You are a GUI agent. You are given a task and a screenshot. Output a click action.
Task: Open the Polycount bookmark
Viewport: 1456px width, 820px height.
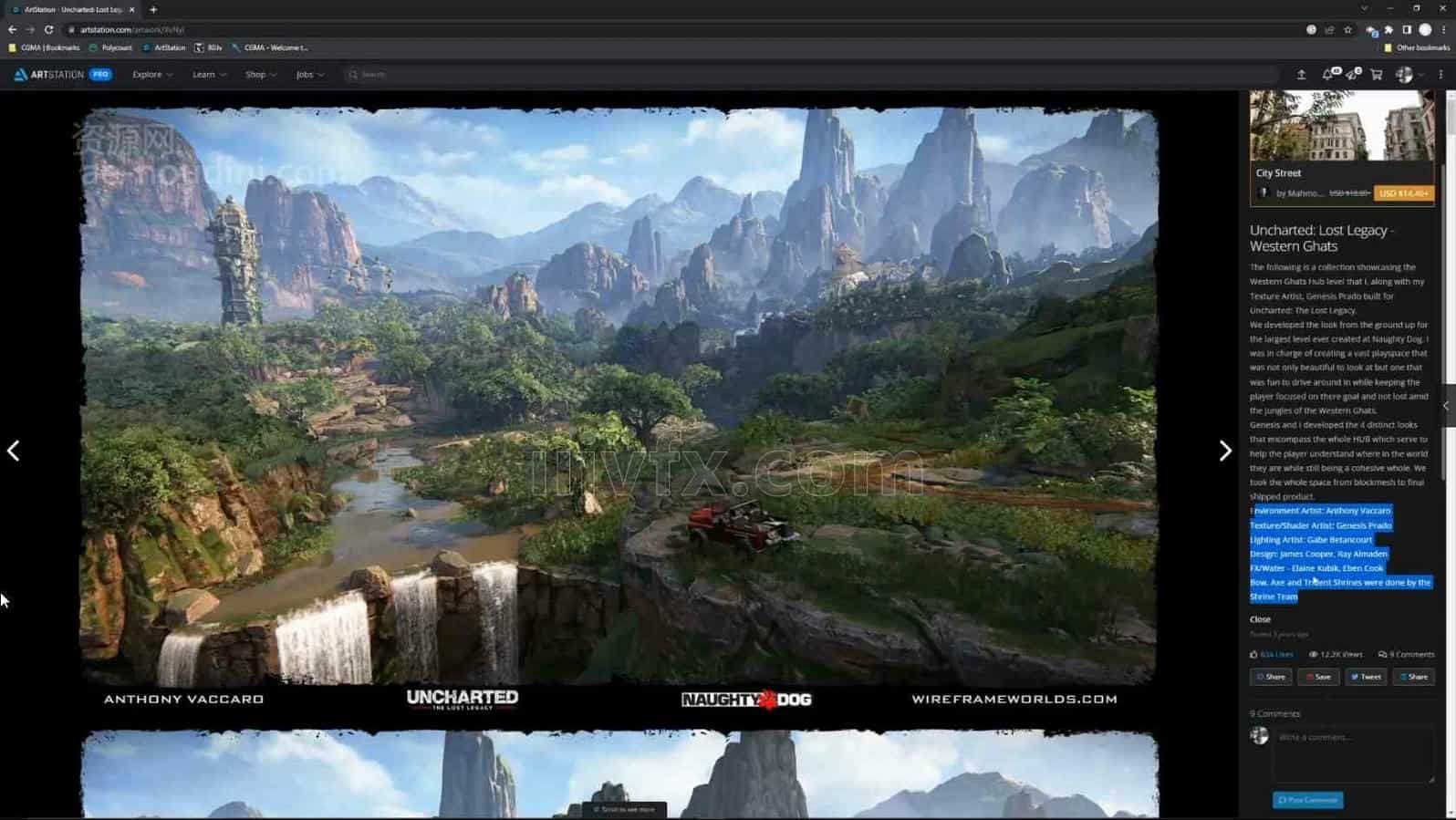click(x=110, y=47)
